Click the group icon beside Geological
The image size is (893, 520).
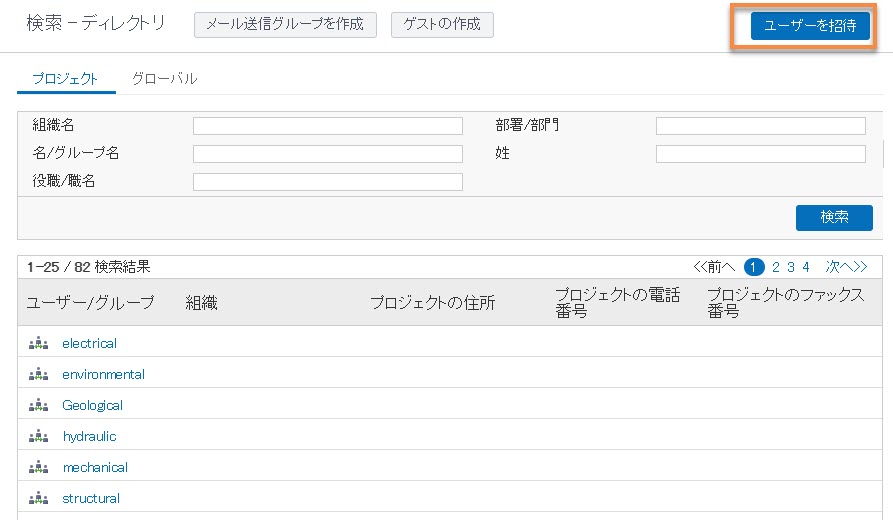[x=38, y=405]
